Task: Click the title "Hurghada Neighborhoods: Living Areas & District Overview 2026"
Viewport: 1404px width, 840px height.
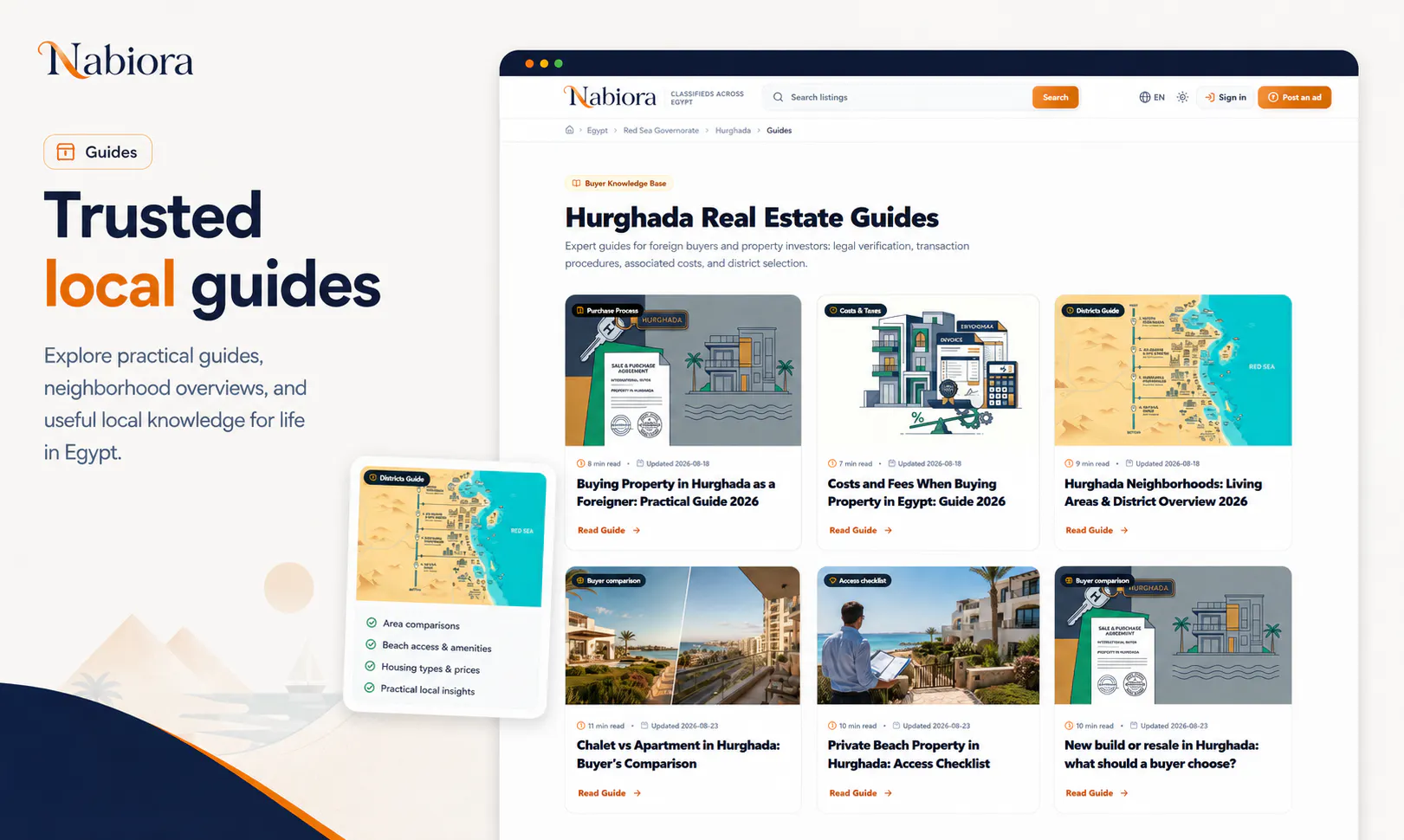Action: tap(1163, 493)
